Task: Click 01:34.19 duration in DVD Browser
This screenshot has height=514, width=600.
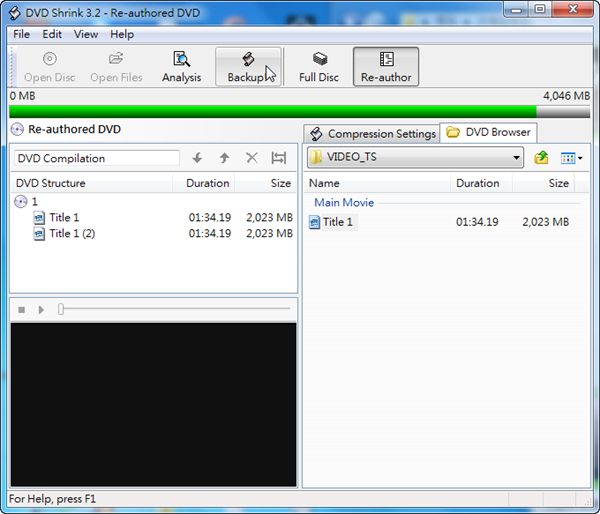Action: coord(477,222)
